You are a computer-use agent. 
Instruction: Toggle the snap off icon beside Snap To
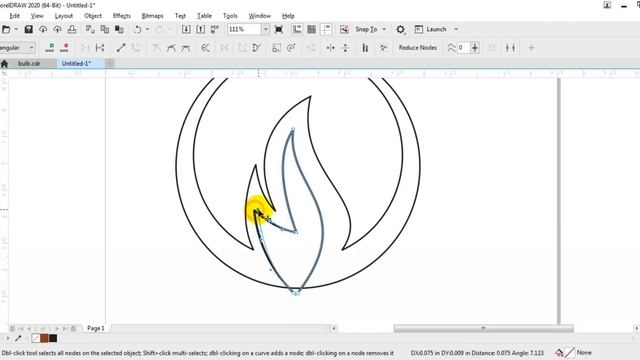pyautogui.click(x=344, y=29)
